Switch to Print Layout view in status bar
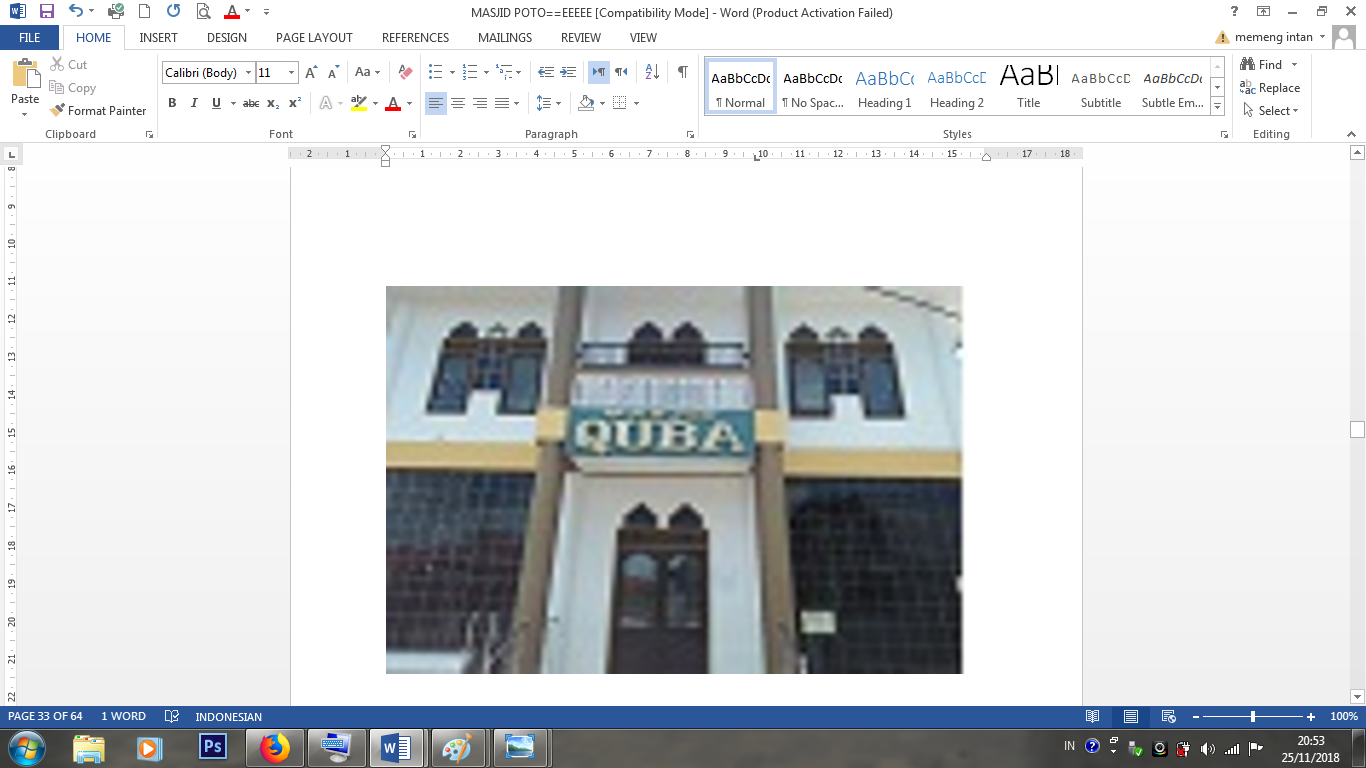The height and width of the screenshot is (768, 1366). pyautogui.click(x=1131, y=717)
